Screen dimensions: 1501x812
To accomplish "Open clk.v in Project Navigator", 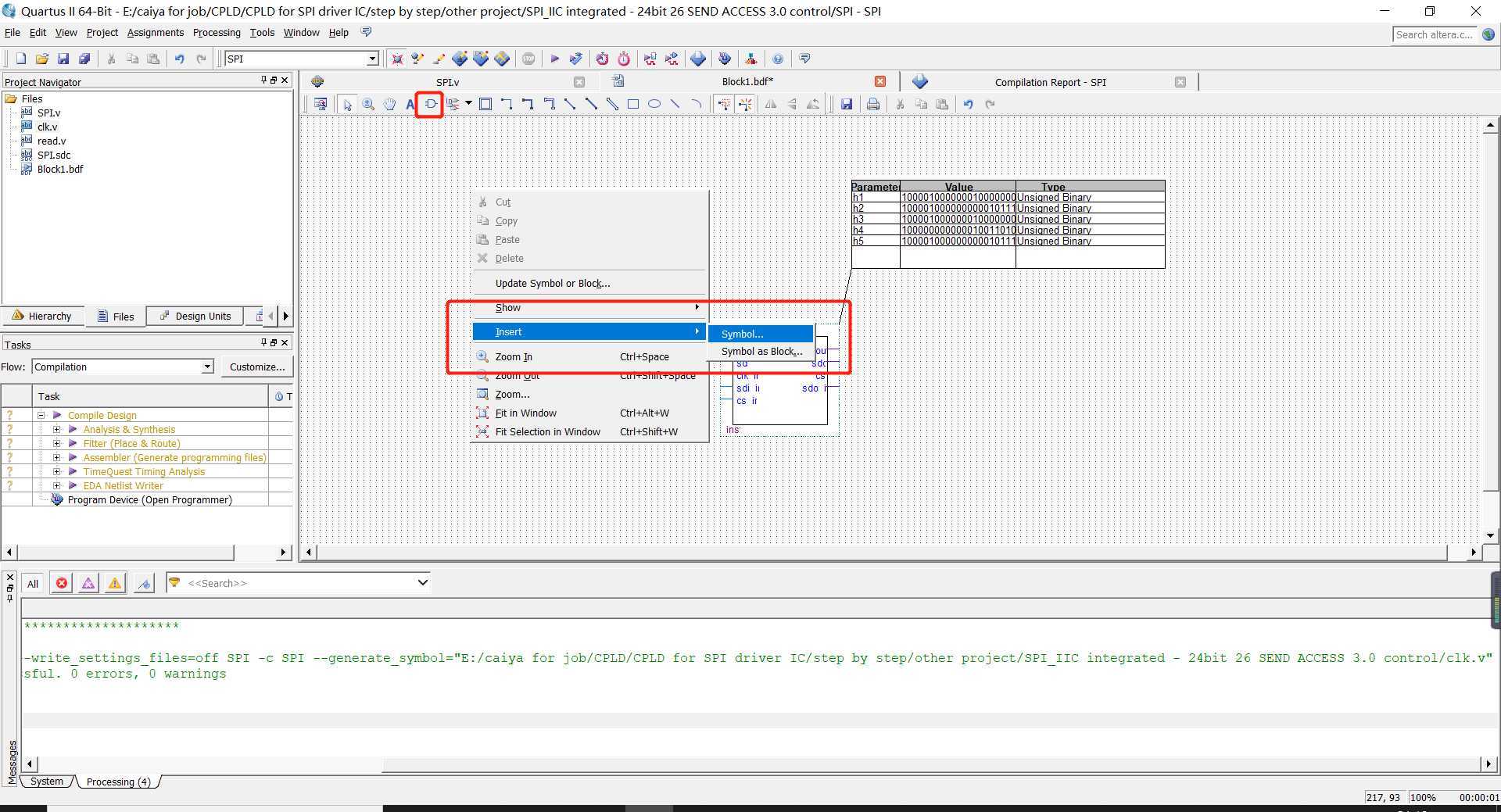I will (47, 127).
